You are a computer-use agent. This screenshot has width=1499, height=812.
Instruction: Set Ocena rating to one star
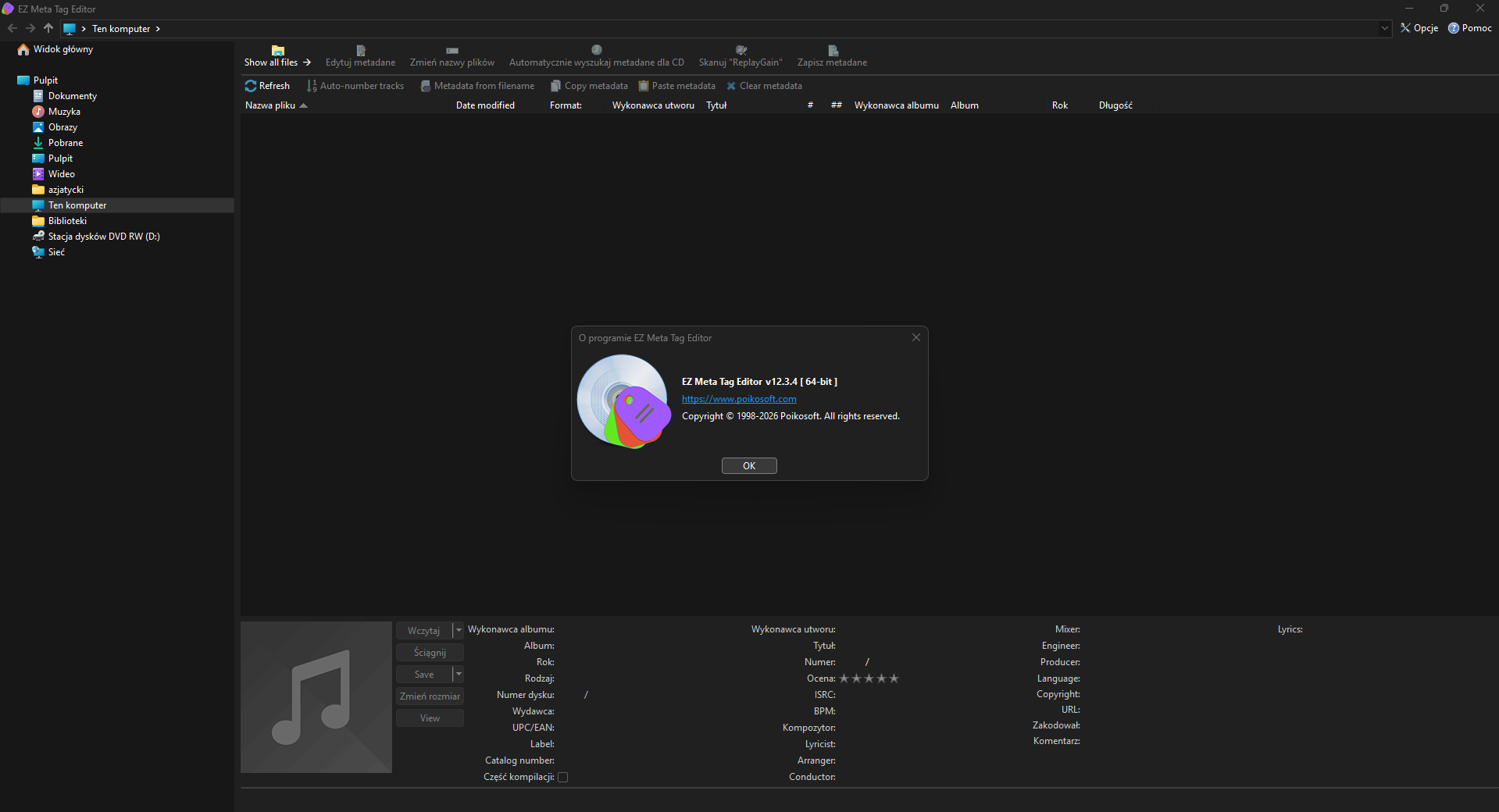click(x=844, y=678)
